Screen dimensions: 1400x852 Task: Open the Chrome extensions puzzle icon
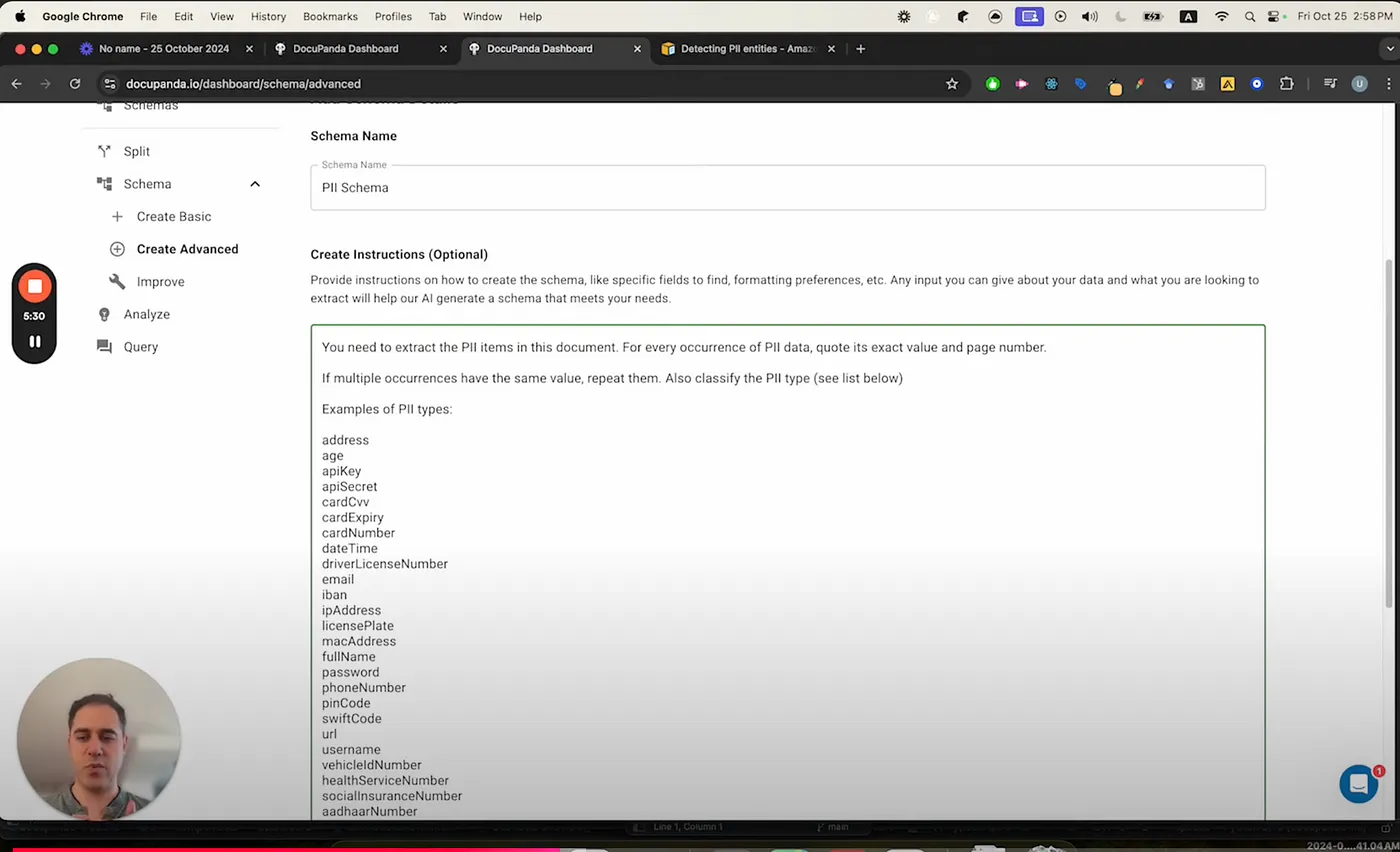tap(1286, 84)
